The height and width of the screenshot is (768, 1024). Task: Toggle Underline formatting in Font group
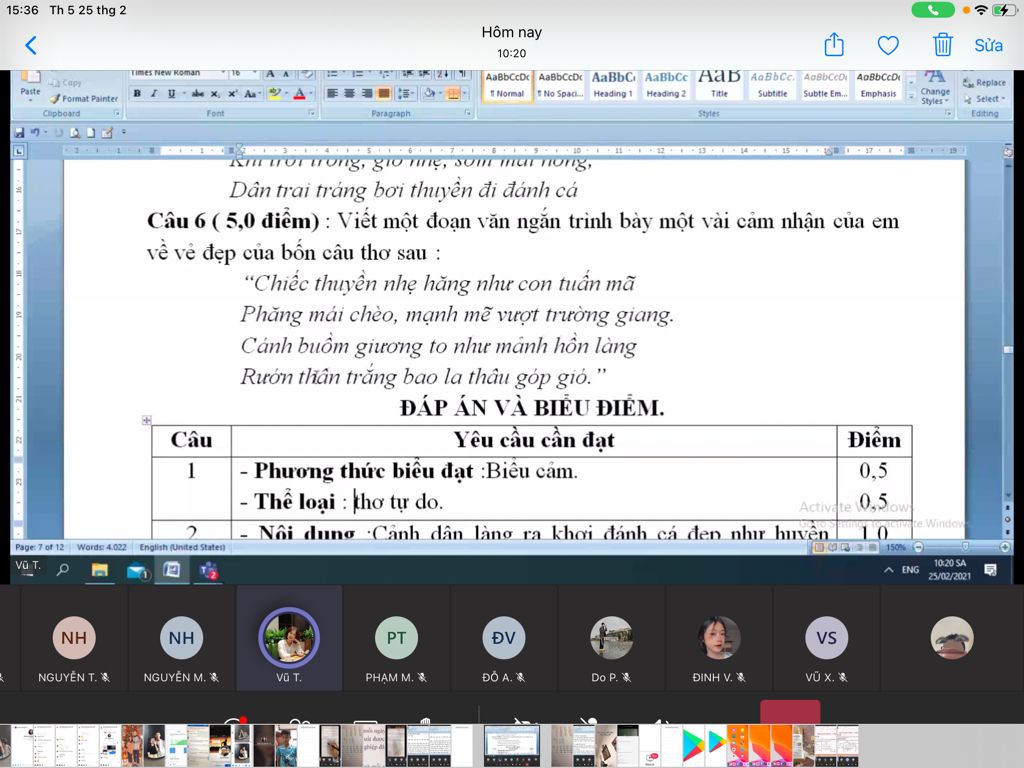[171, 93]
